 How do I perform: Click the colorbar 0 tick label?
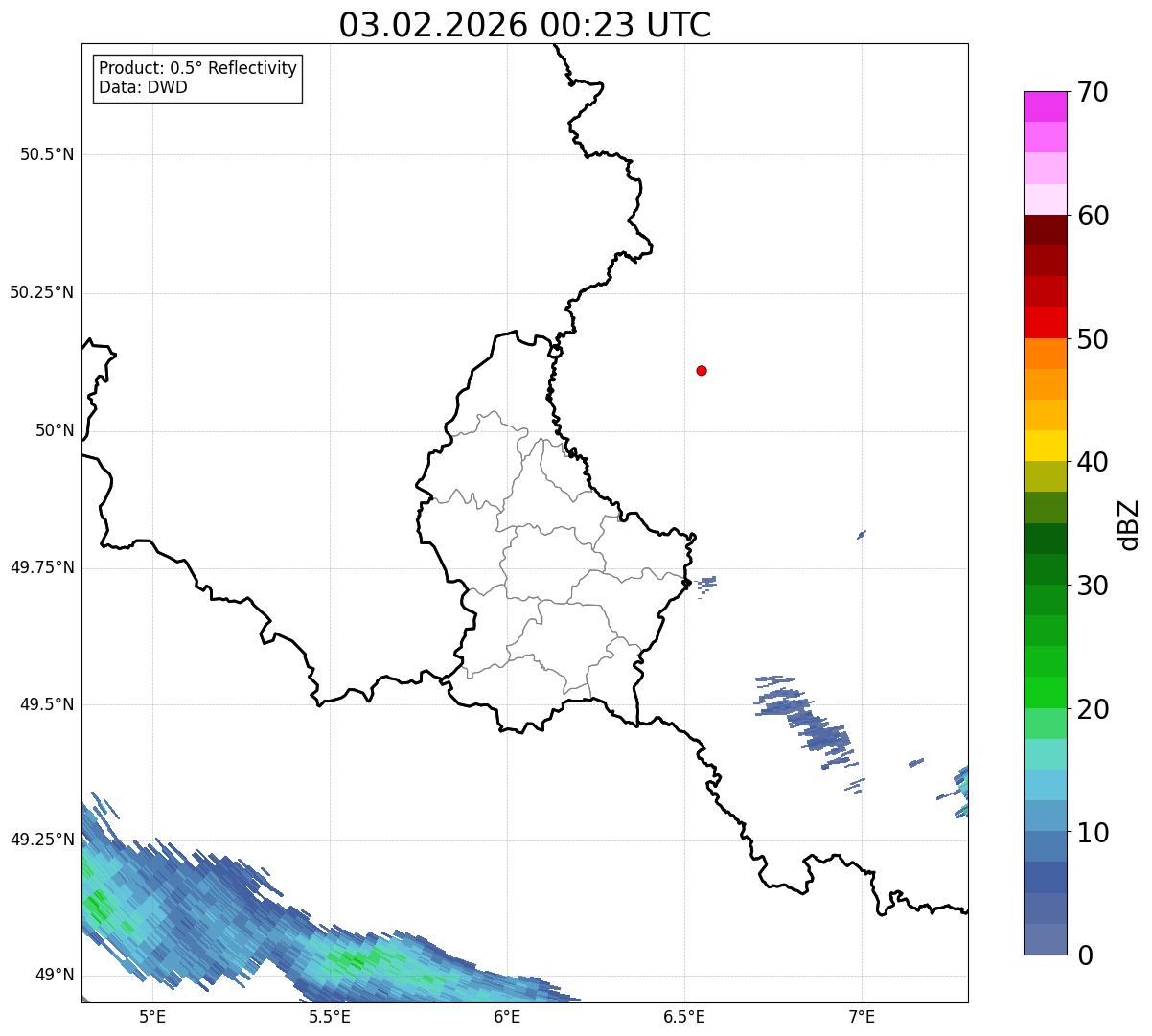pyautogui.click(x=1085, y=955)
